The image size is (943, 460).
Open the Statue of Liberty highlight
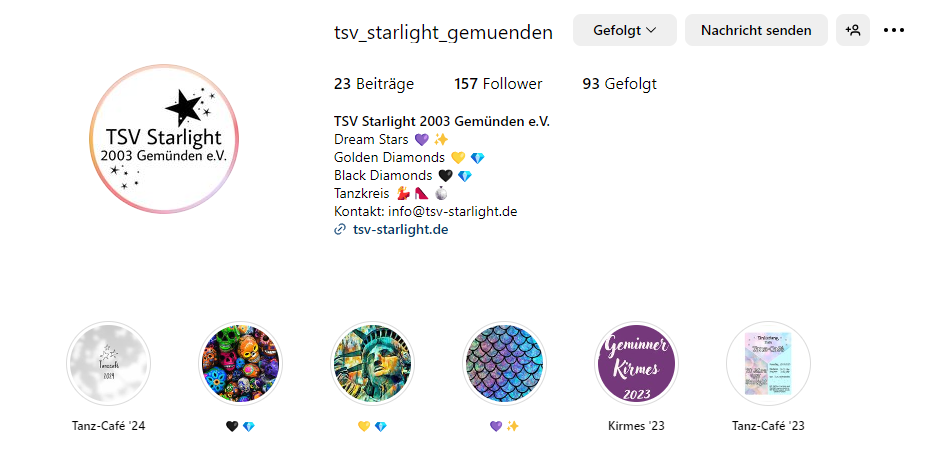372,363
